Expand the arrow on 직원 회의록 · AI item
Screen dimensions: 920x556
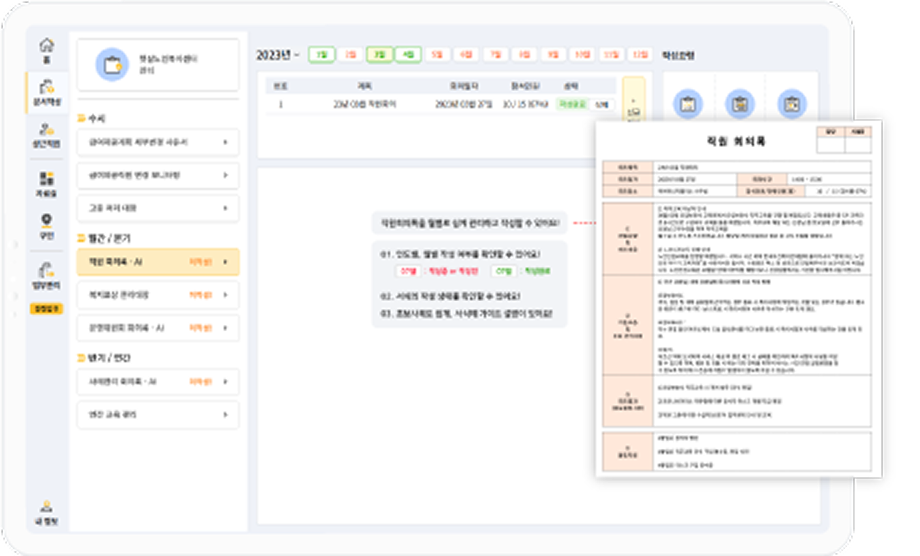coord(225,263)
